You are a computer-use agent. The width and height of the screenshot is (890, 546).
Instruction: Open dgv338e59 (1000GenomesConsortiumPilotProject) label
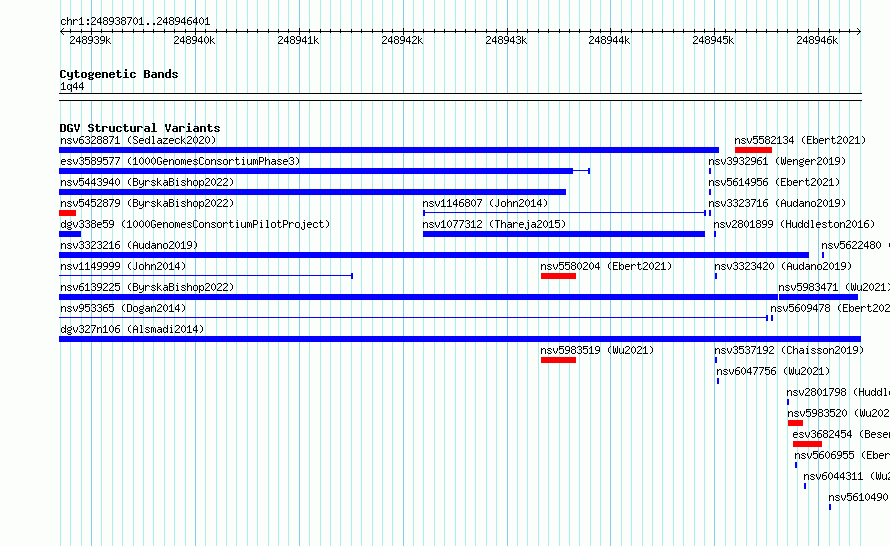(x=195, y=224)
